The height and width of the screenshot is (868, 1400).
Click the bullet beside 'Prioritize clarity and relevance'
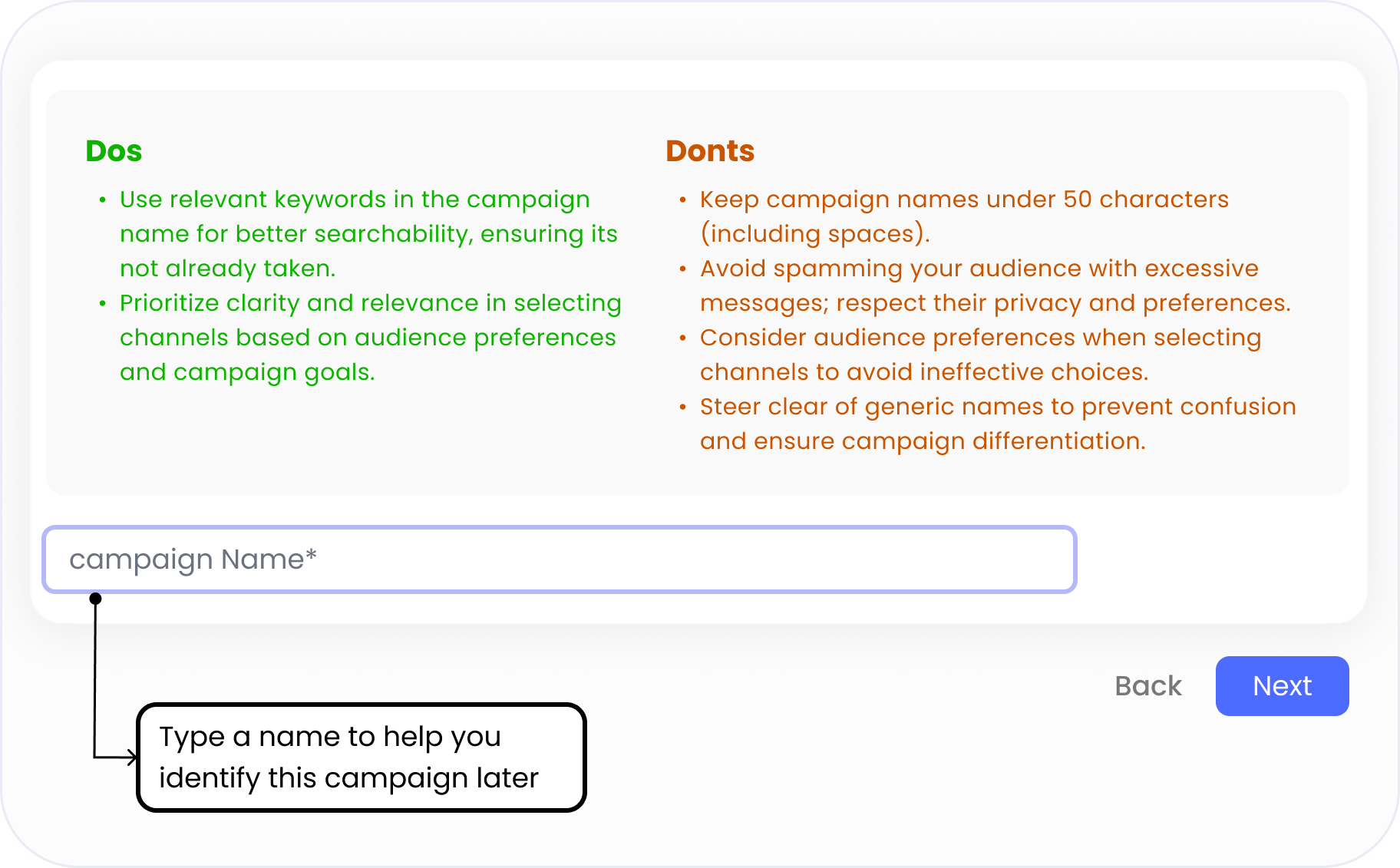[103, 304]
